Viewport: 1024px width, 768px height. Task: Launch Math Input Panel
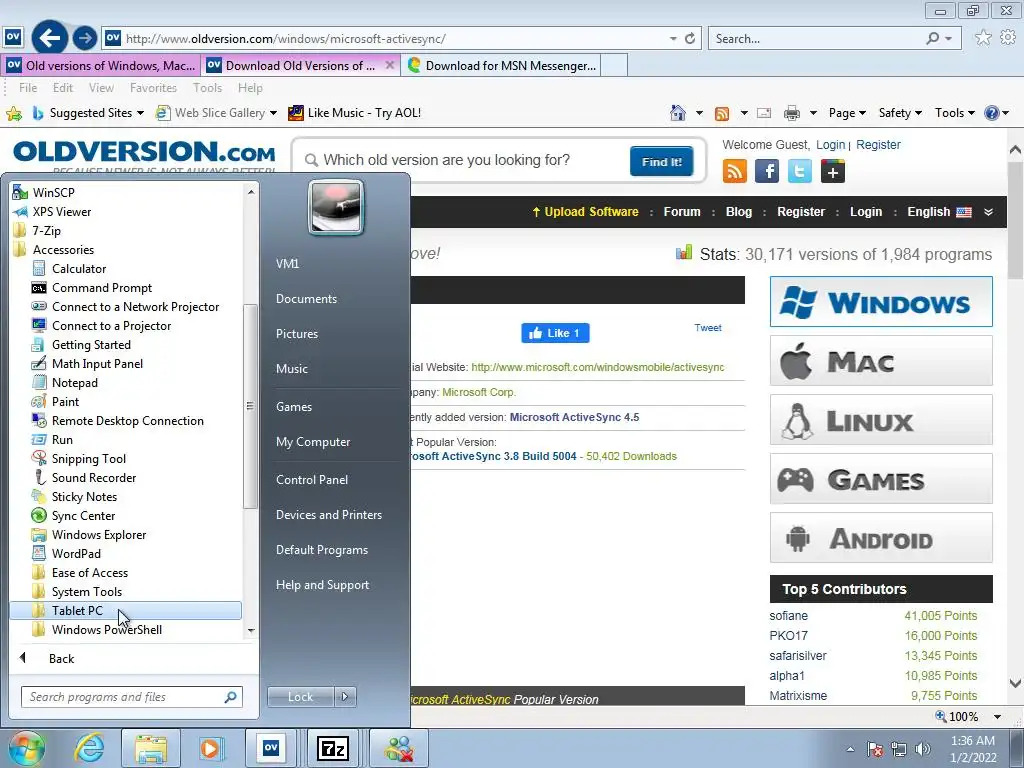pos(97,364)
